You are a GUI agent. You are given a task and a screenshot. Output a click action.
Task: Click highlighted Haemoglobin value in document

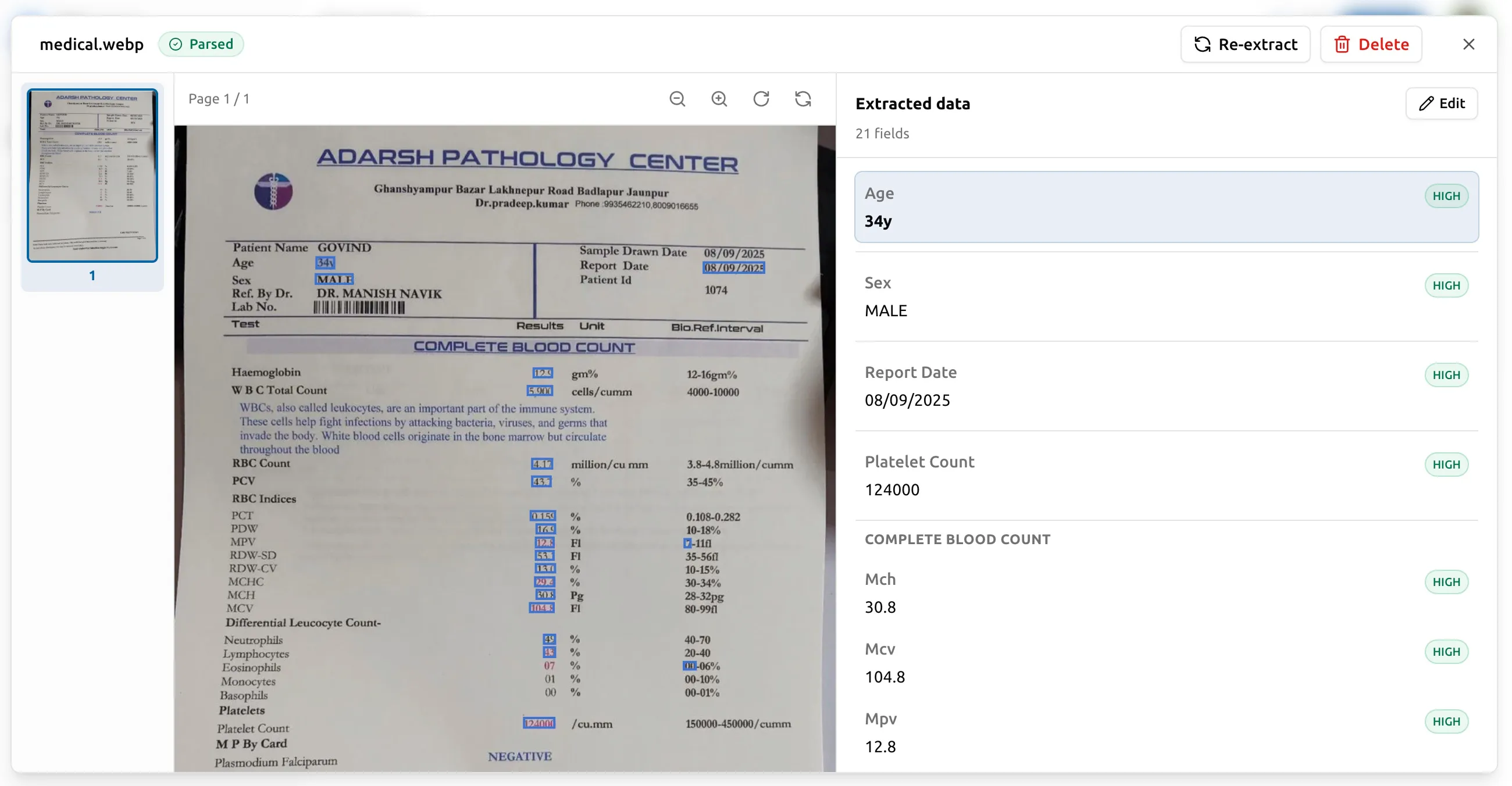click(543, 373)
